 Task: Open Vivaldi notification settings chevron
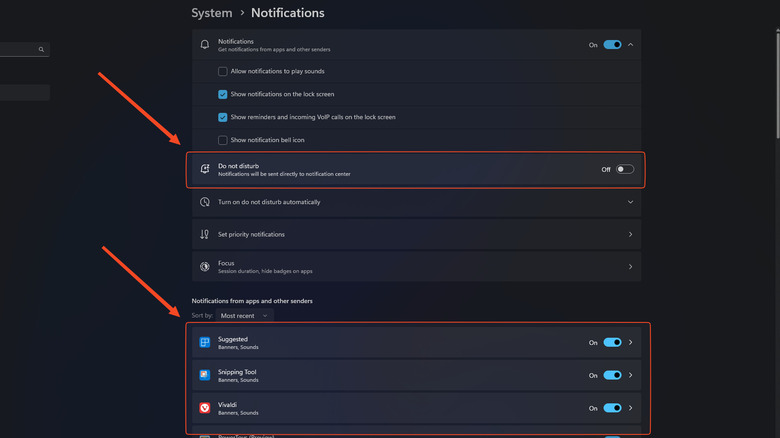pos(631,408)
